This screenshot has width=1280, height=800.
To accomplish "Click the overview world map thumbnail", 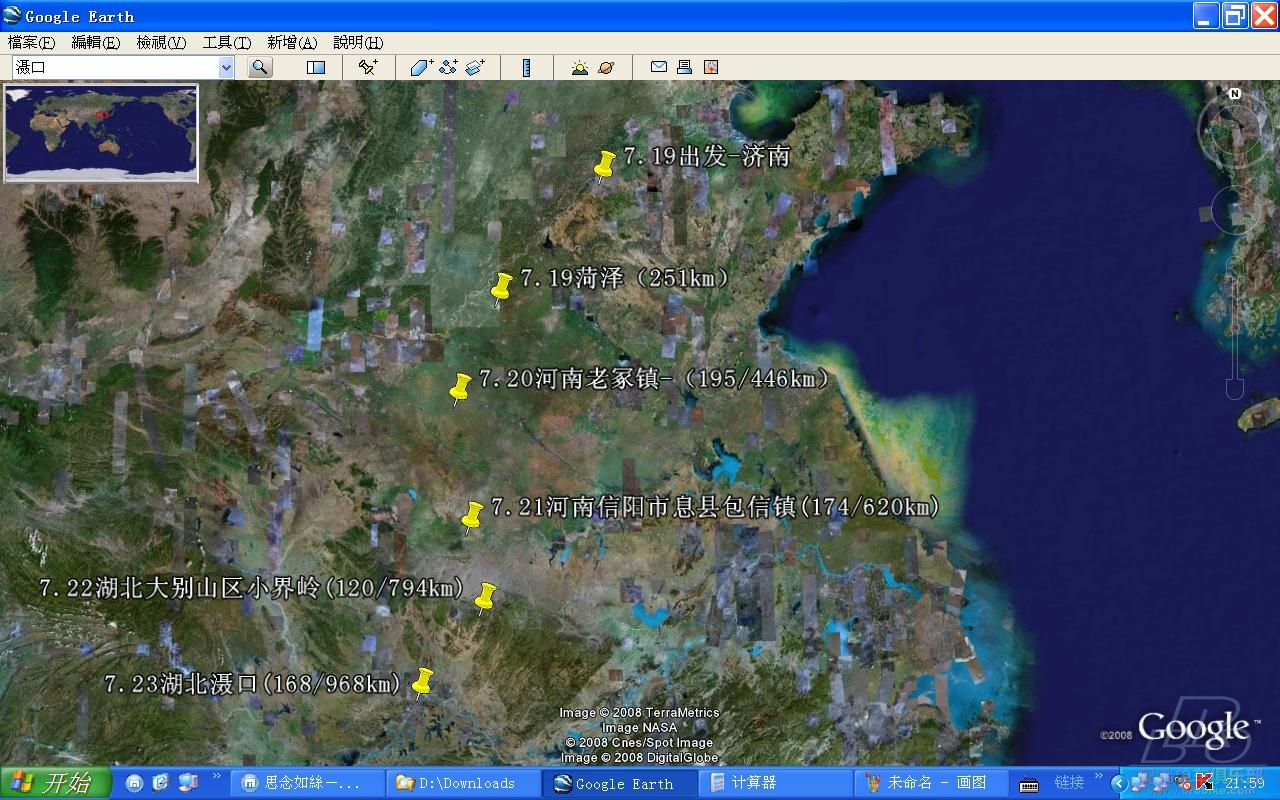I will tap(101, 133).
